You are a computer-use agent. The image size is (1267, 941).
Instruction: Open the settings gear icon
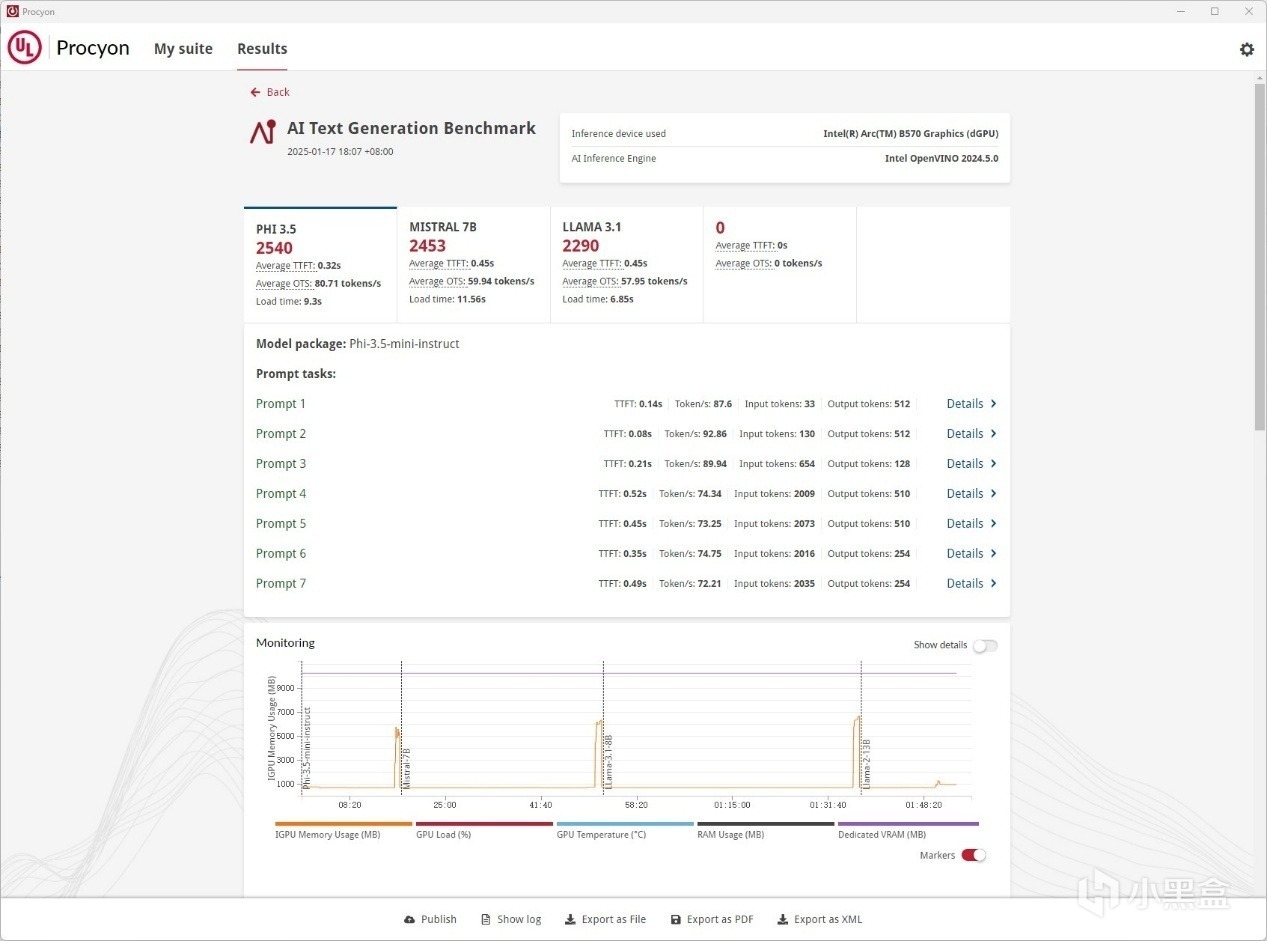coord(1246,49)
